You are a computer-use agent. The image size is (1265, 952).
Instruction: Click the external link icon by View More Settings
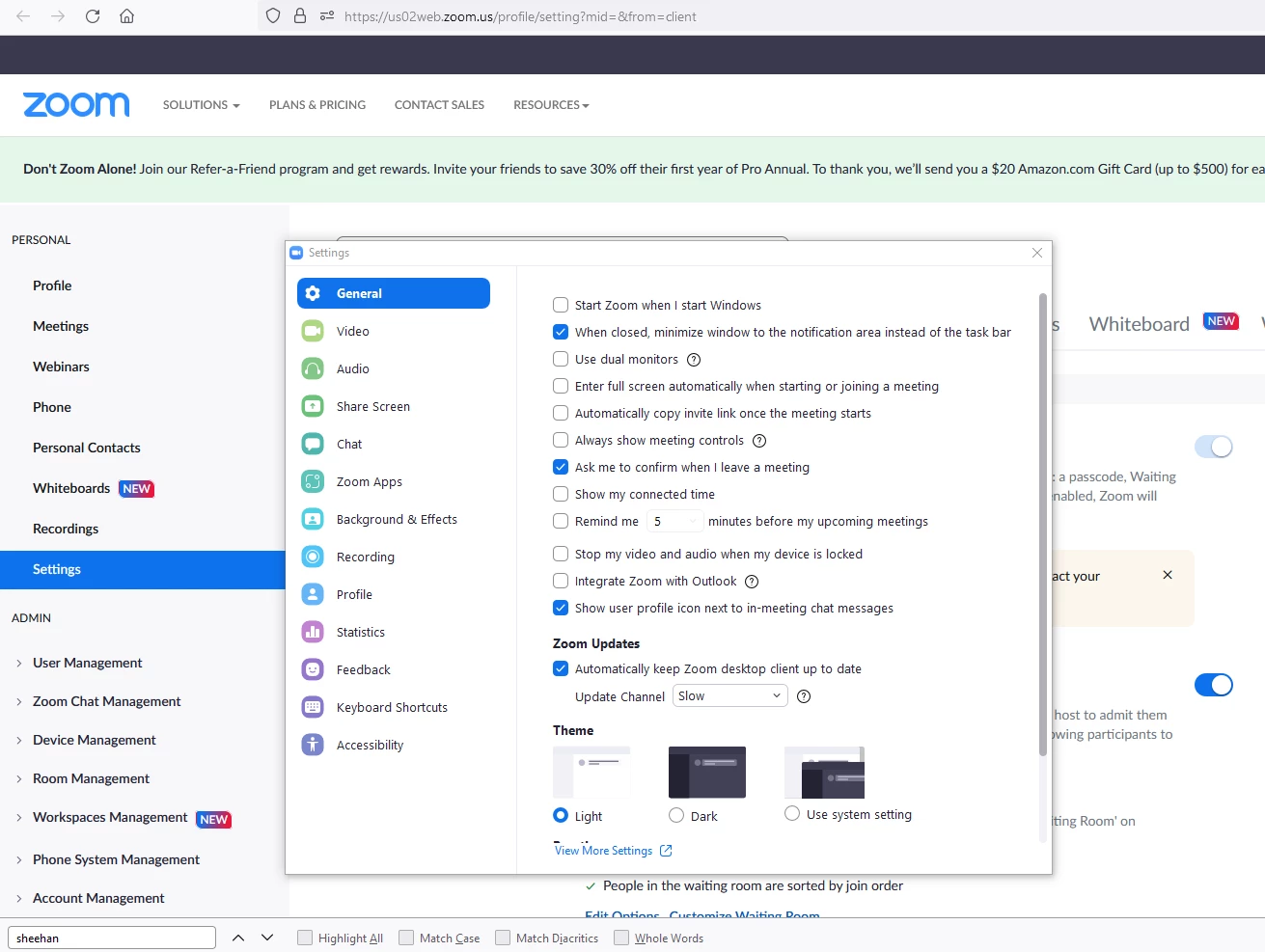coord(666,851)
